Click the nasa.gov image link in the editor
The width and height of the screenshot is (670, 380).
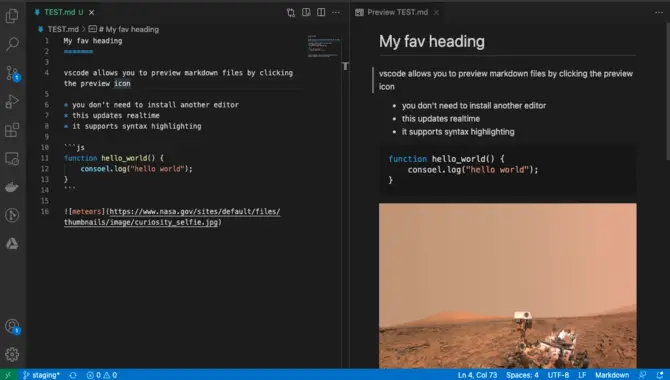(x=172, y=217)
